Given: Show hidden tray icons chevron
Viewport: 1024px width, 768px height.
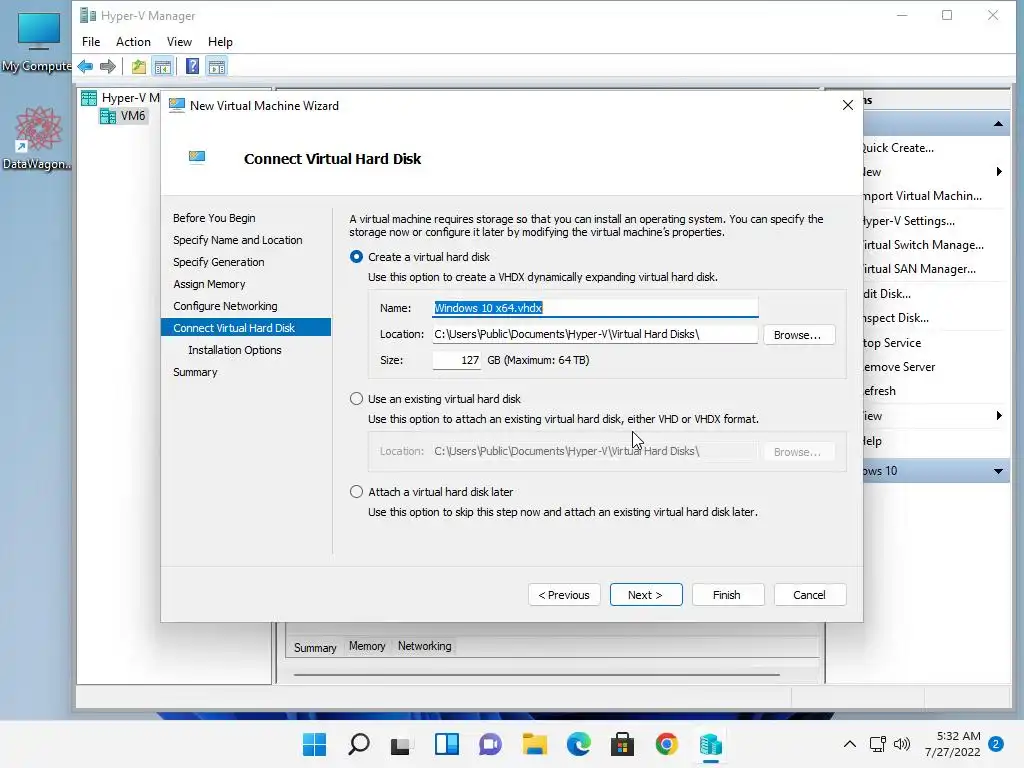Looking at the screenshot, I should 850,744.
